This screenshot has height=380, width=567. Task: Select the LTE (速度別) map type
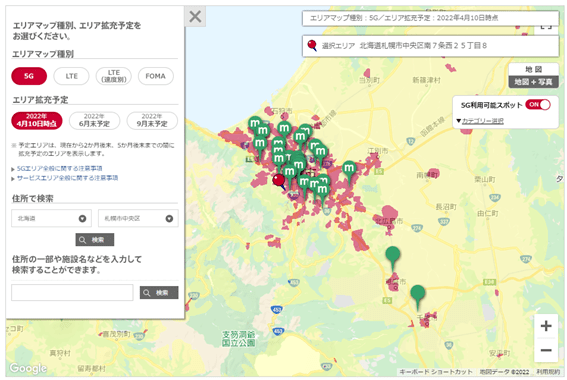pyautogui.click(x=114, y=76)
